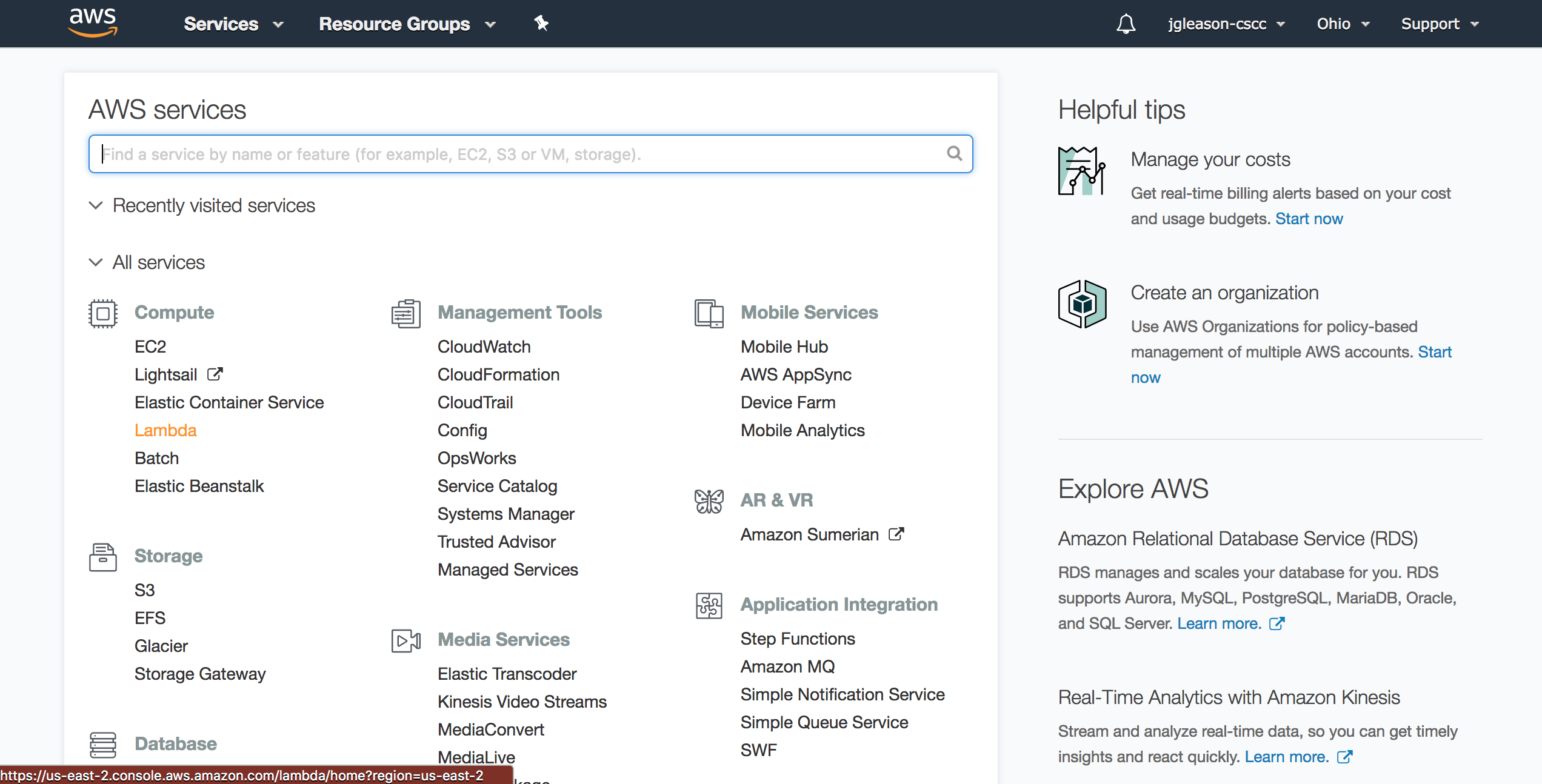Click the Mobile Services devices icon
This screenshot has width=1542, height=784.
coord(709,313)
